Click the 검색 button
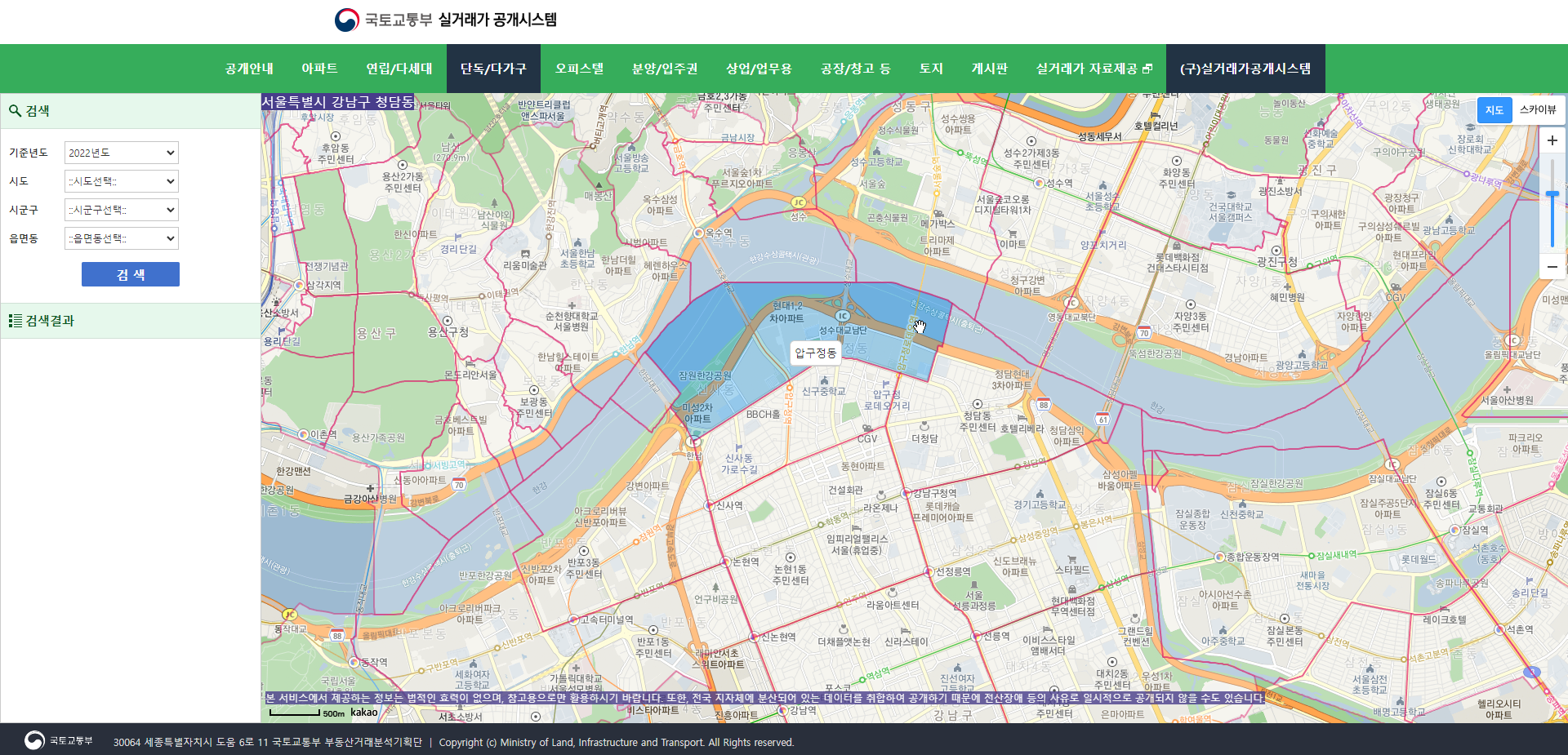 point(131,274)
